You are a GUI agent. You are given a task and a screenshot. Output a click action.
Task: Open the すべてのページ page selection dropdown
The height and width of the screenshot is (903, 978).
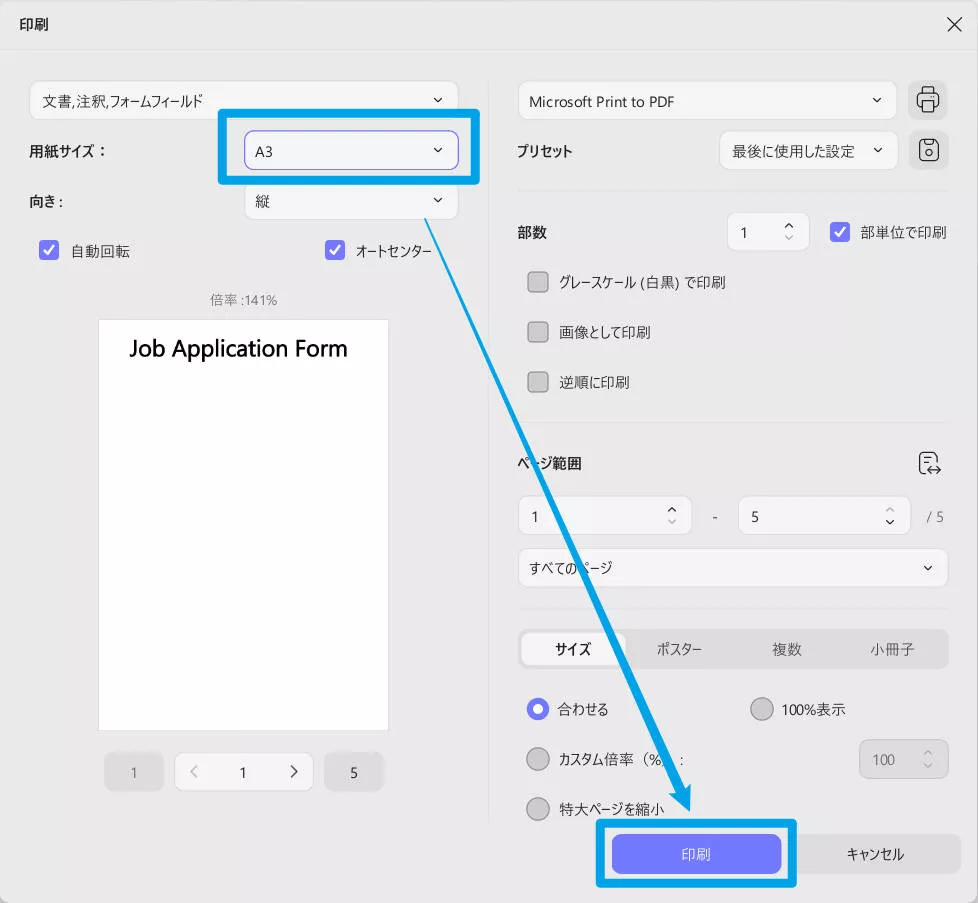(732, 567)
